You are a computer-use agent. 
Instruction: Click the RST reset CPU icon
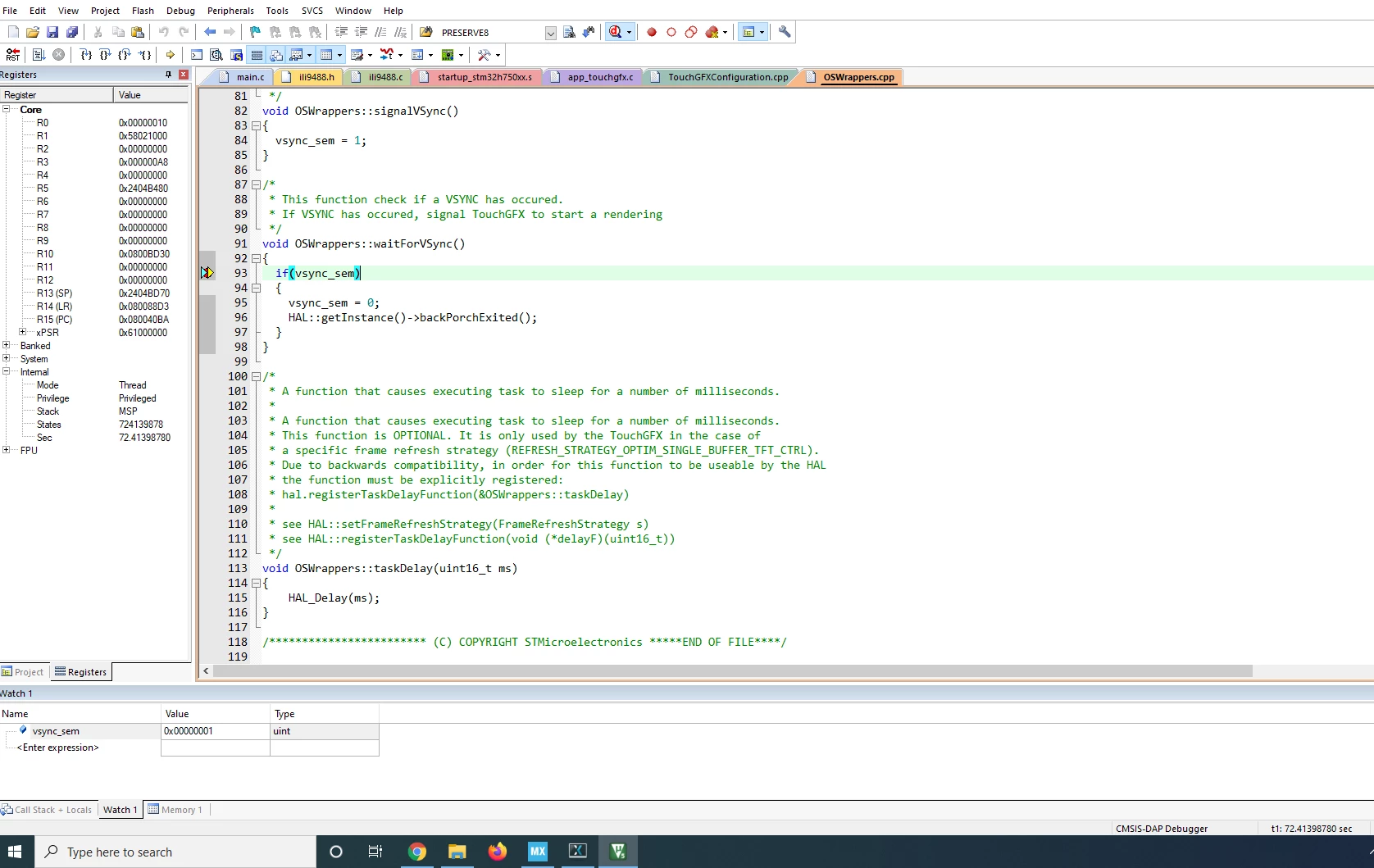tap(13, 55)
